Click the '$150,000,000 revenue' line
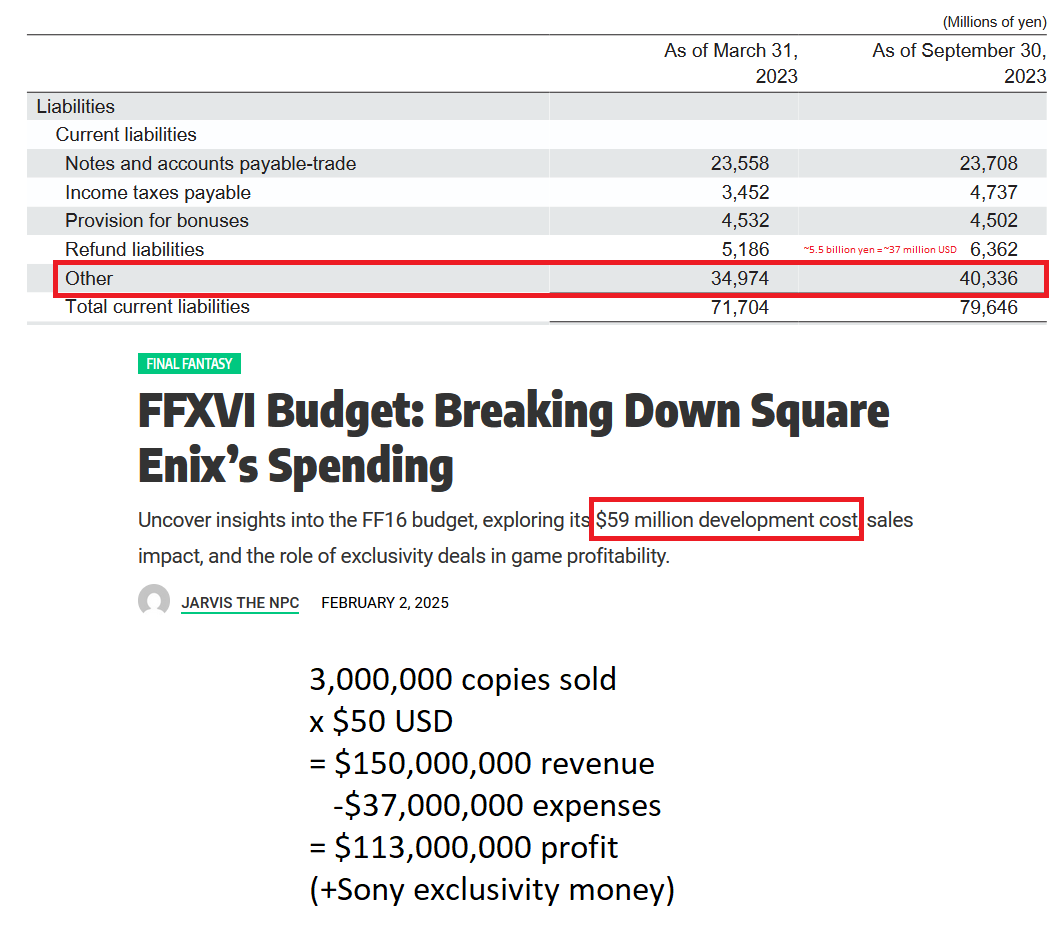 tap(482, 763)
